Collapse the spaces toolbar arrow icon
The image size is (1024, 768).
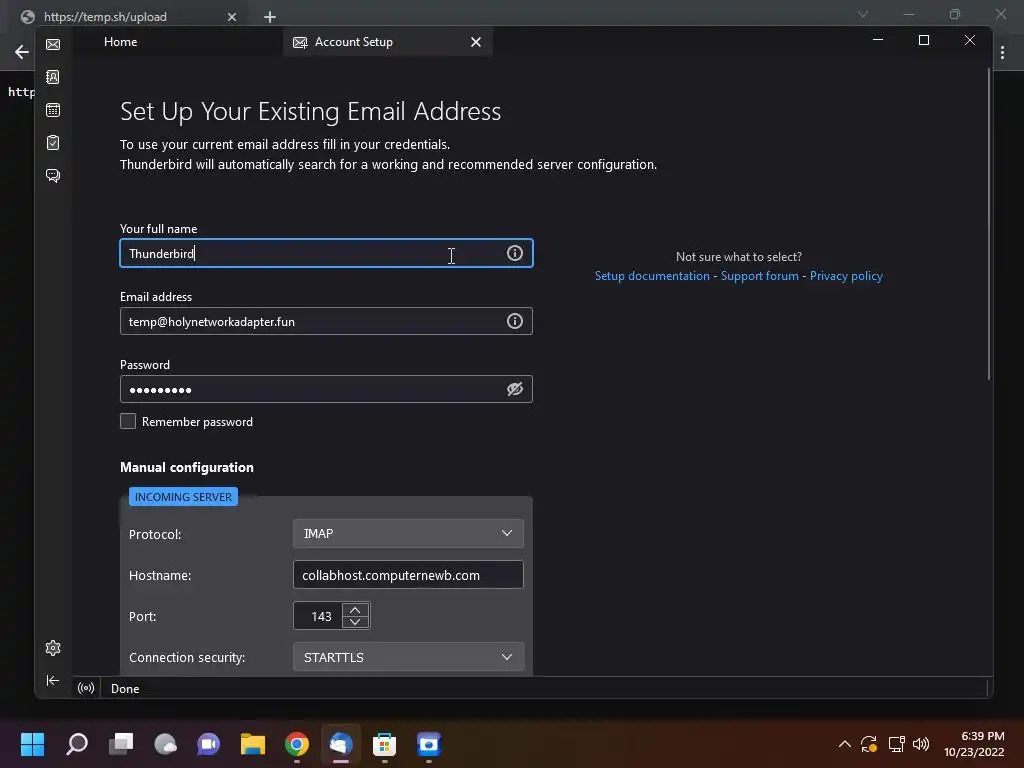tap(53, 680)
